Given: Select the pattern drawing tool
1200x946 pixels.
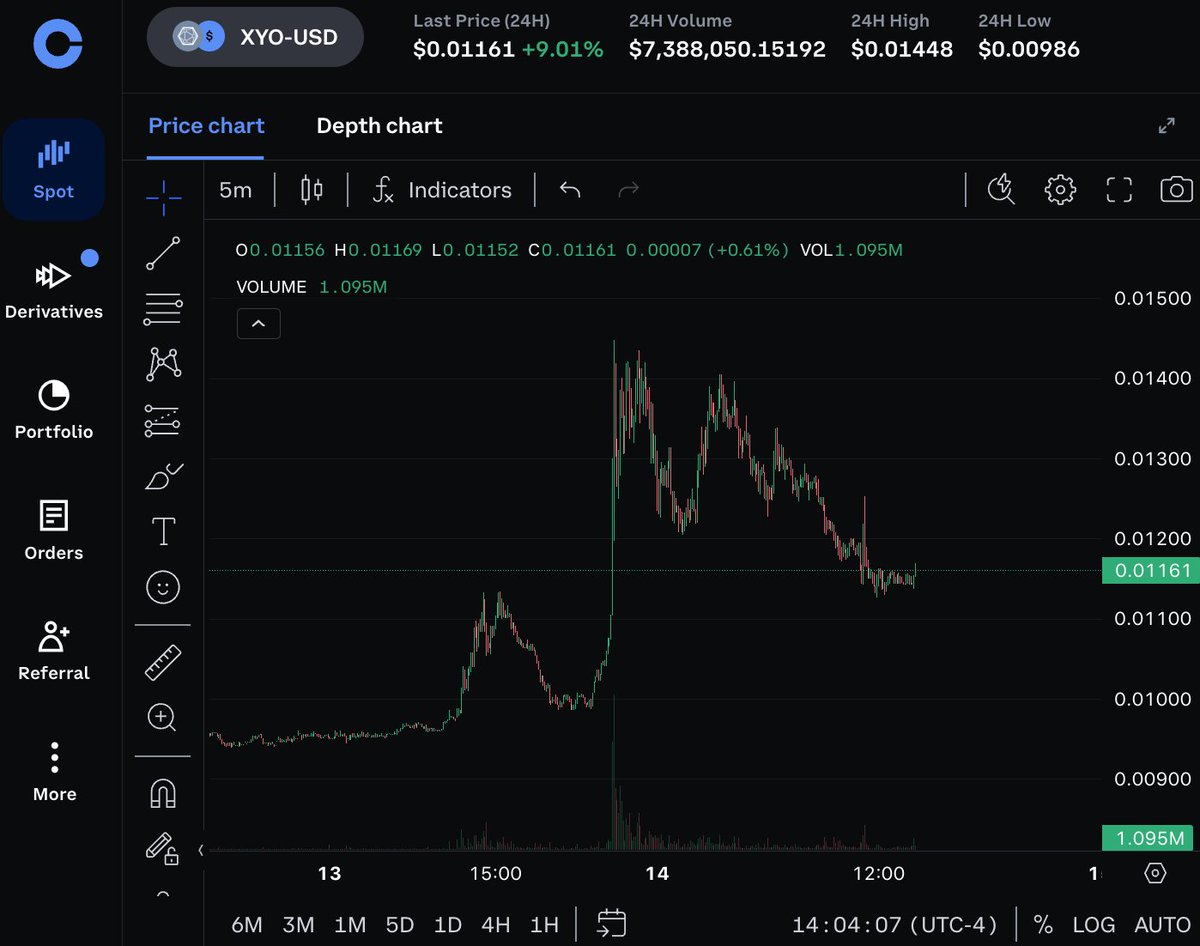Looking at the screenshot, I should 163,364.
